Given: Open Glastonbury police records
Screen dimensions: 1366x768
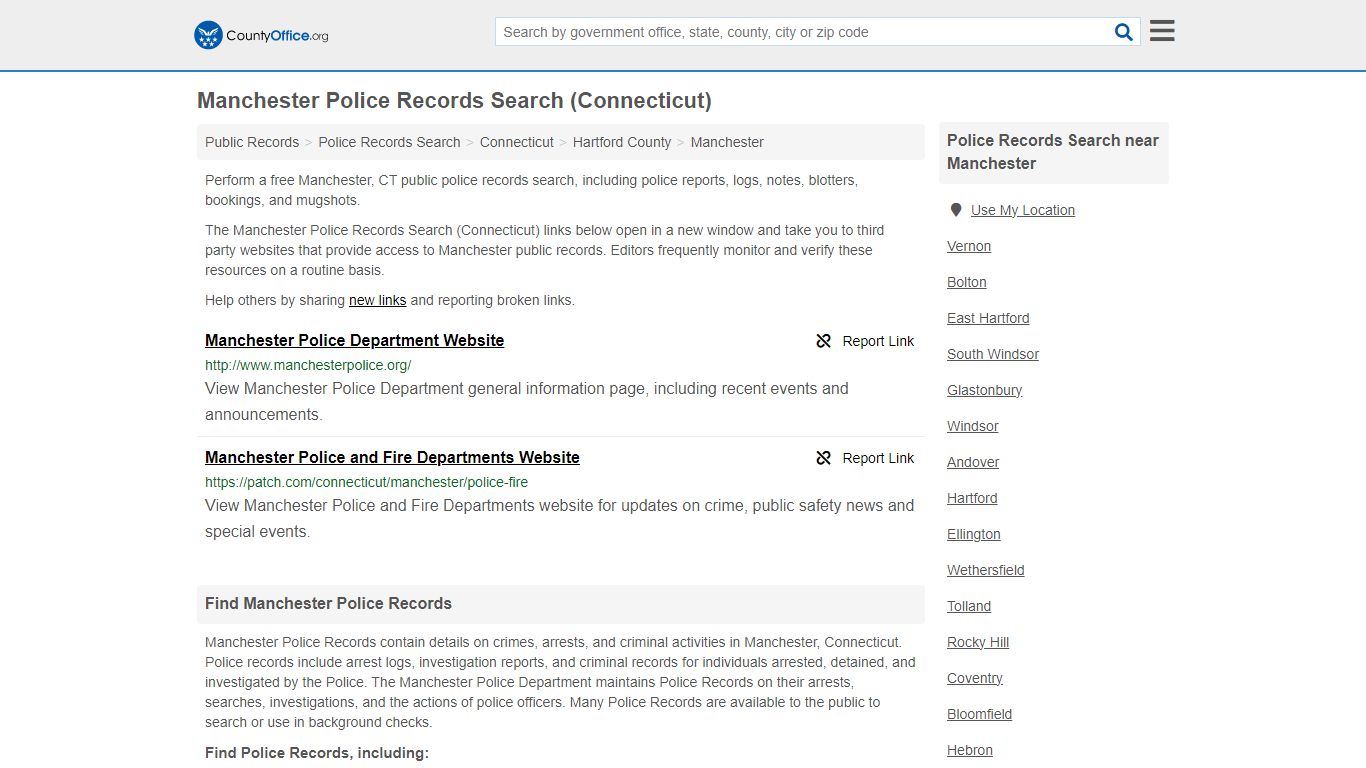Looking at the screenshot, I should 985,390.
